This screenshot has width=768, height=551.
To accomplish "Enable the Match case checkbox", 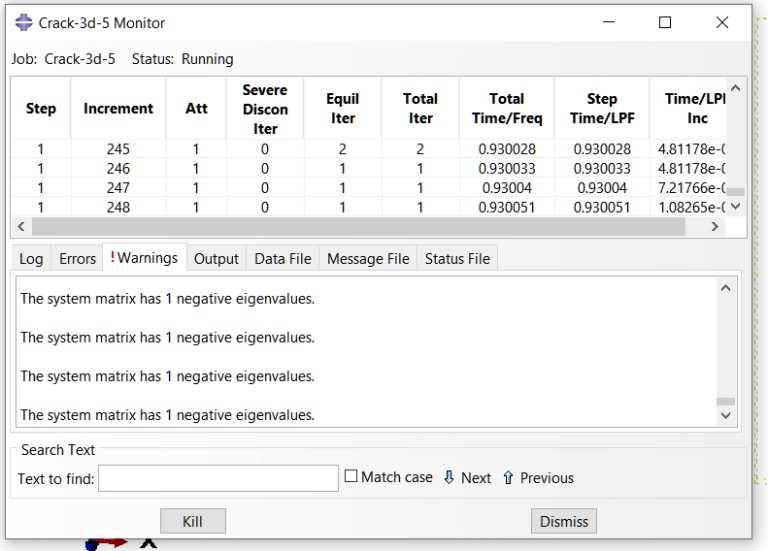I will [x=351, y=476].
